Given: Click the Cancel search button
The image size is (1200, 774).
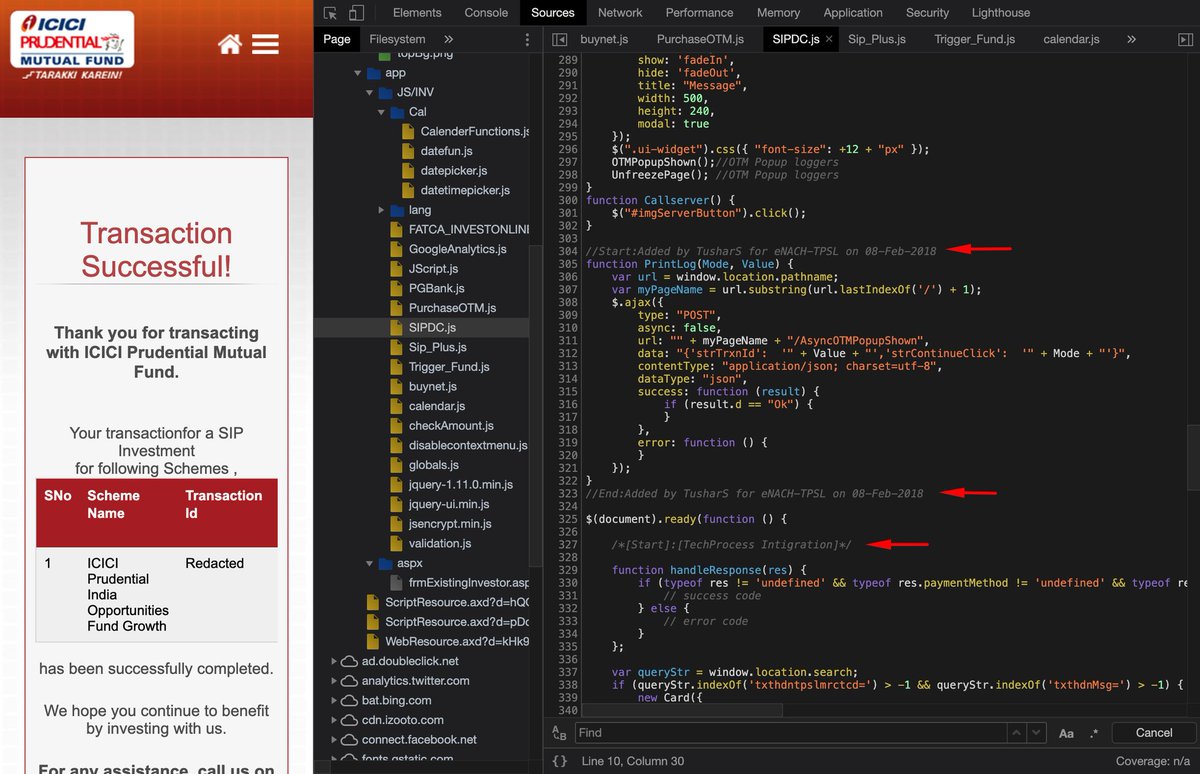Looking at the screenshot, I should (1153, 733).
